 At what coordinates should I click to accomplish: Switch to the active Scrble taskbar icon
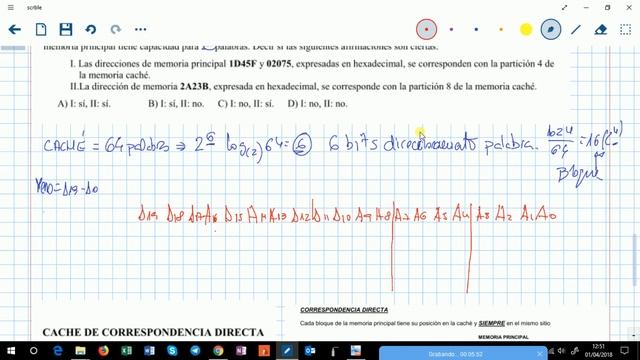287,351
